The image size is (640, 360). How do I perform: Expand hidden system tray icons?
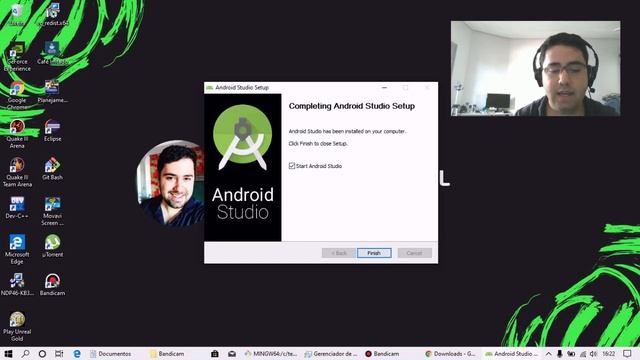(x=548, y=354)
